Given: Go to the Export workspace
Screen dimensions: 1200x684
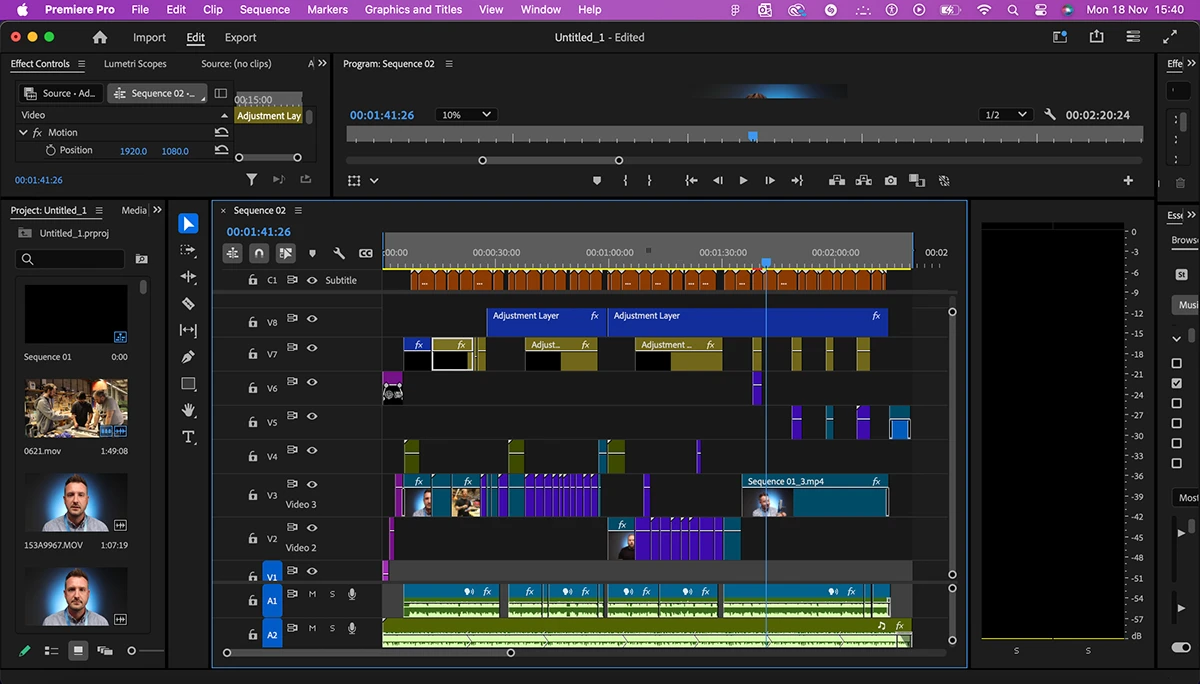Looking at the screenshot, I should (240, 38).
